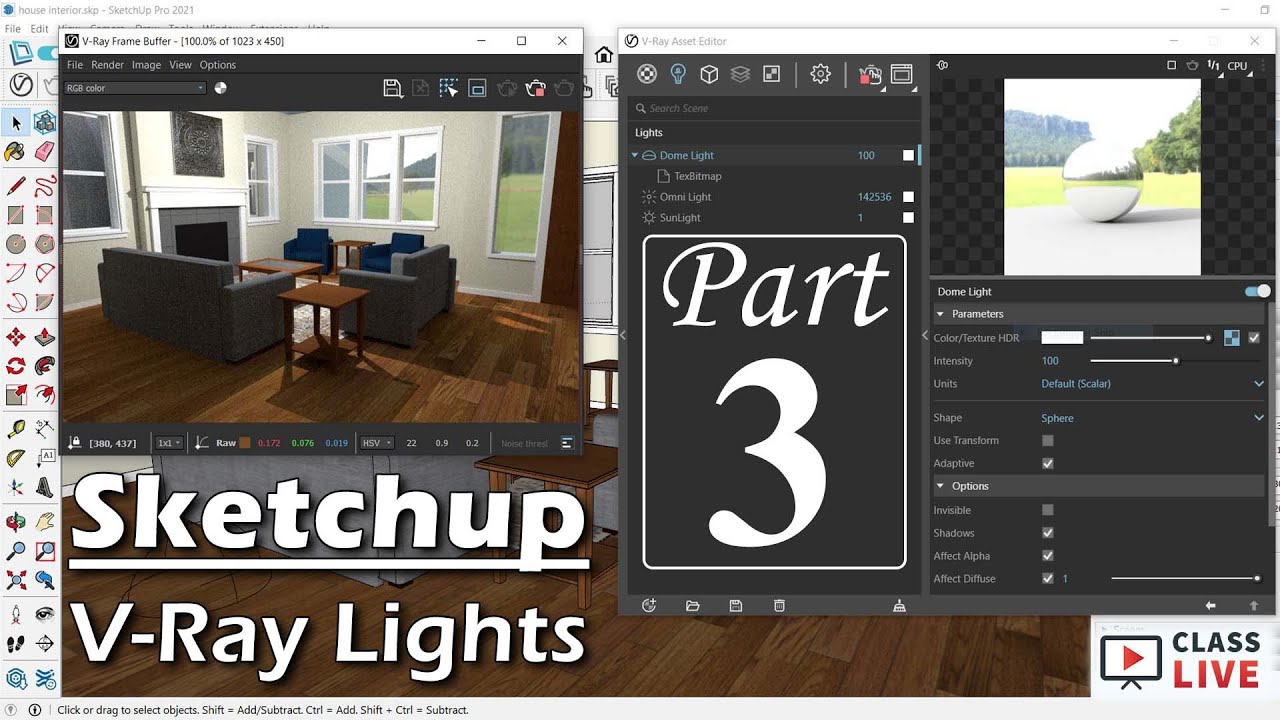Open the Textures checker category
Viewport: 1280px width, 720px height.
(x=771, y=74)
